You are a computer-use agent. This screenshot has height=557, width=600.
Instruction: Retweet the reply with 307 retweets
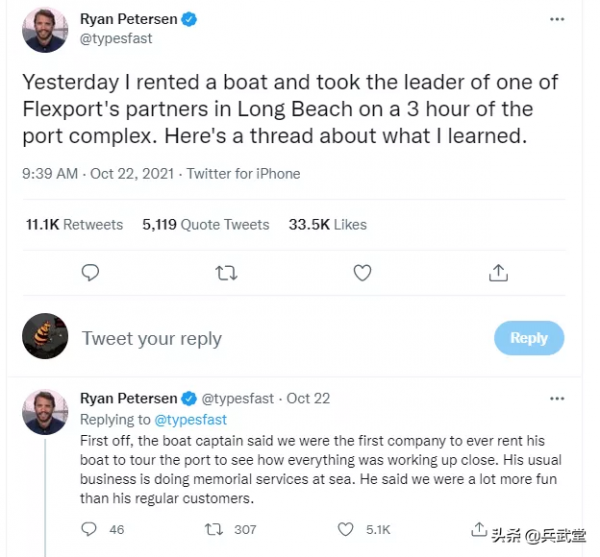coord(214,529)
